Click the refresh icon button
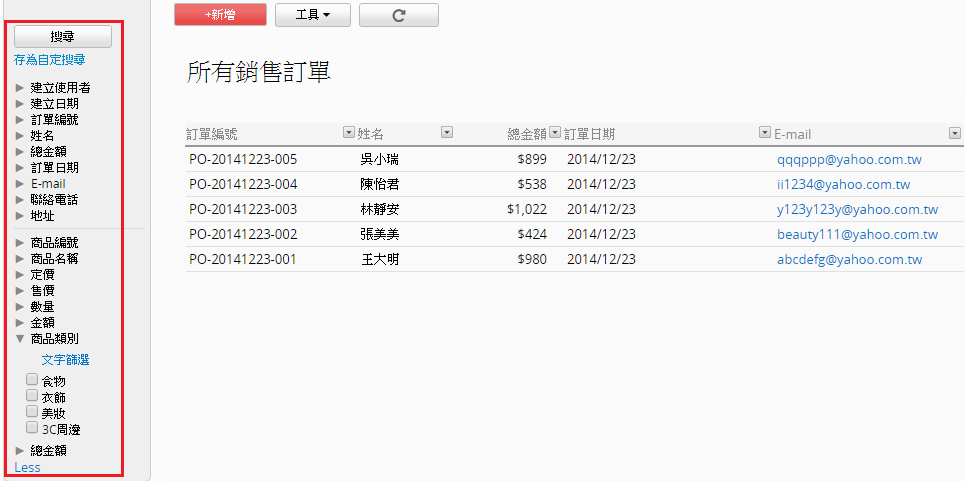This screenshot has height=481, width=965. (398, 15)
